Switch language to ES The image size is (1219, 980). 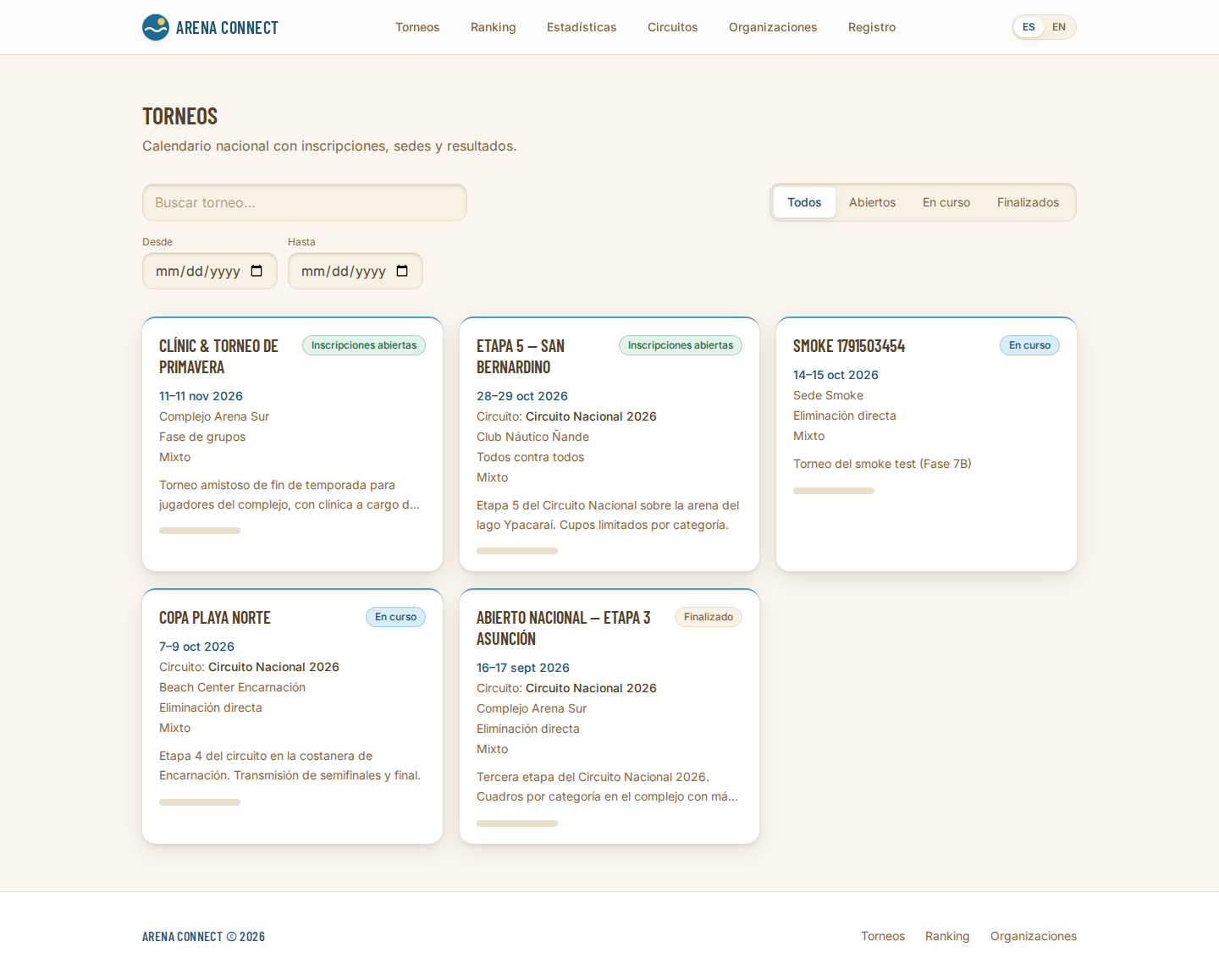pos(1029,27)
